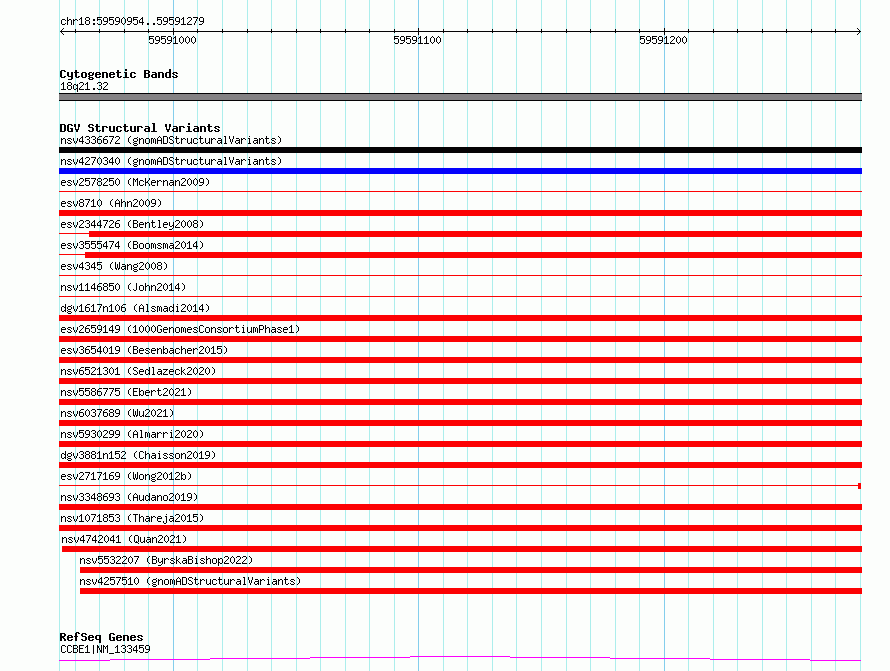Select the blue nsv4270340 variant bar

click(460, 171)
